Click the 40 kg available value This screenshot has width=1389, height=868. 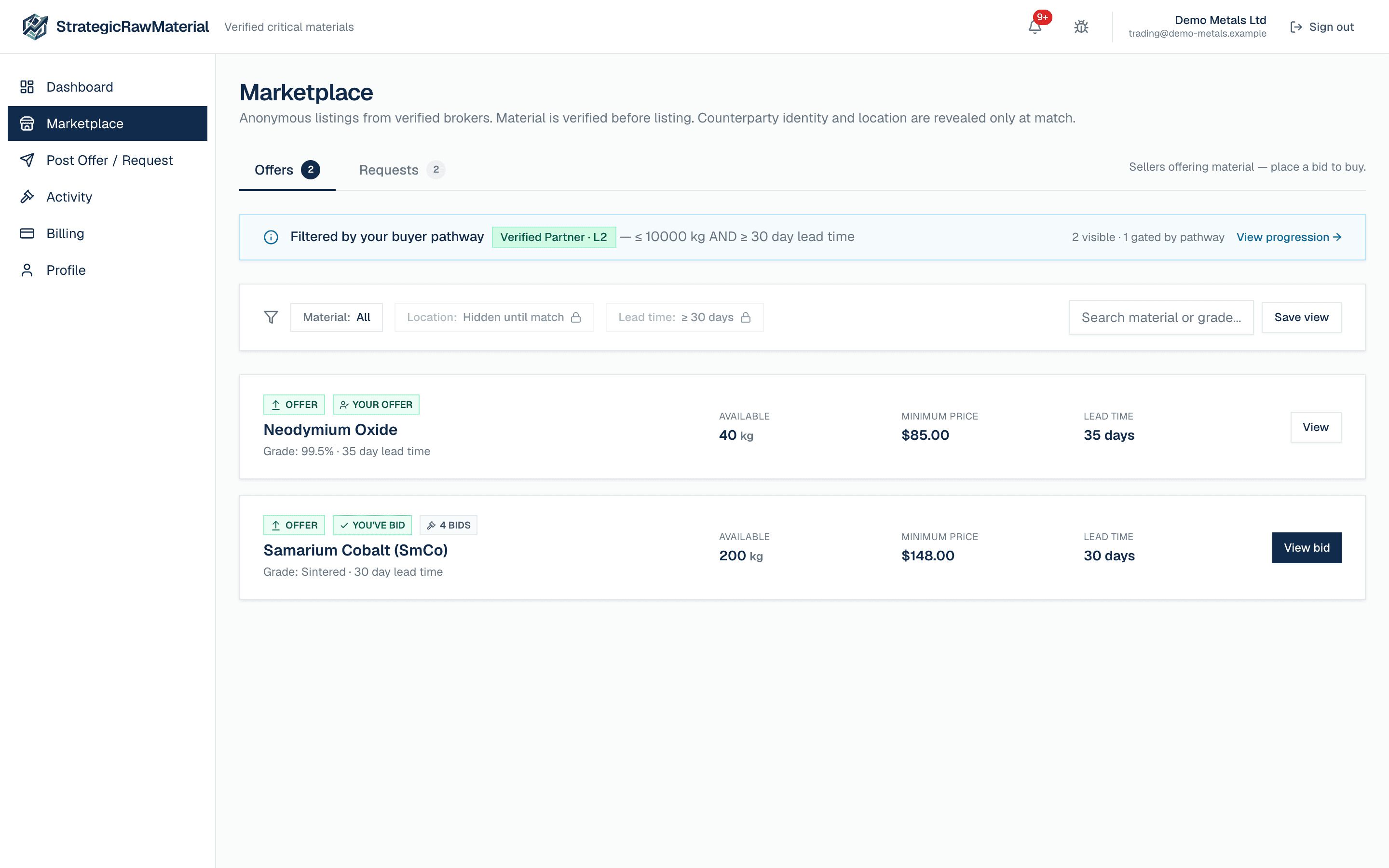click(736, 435)
